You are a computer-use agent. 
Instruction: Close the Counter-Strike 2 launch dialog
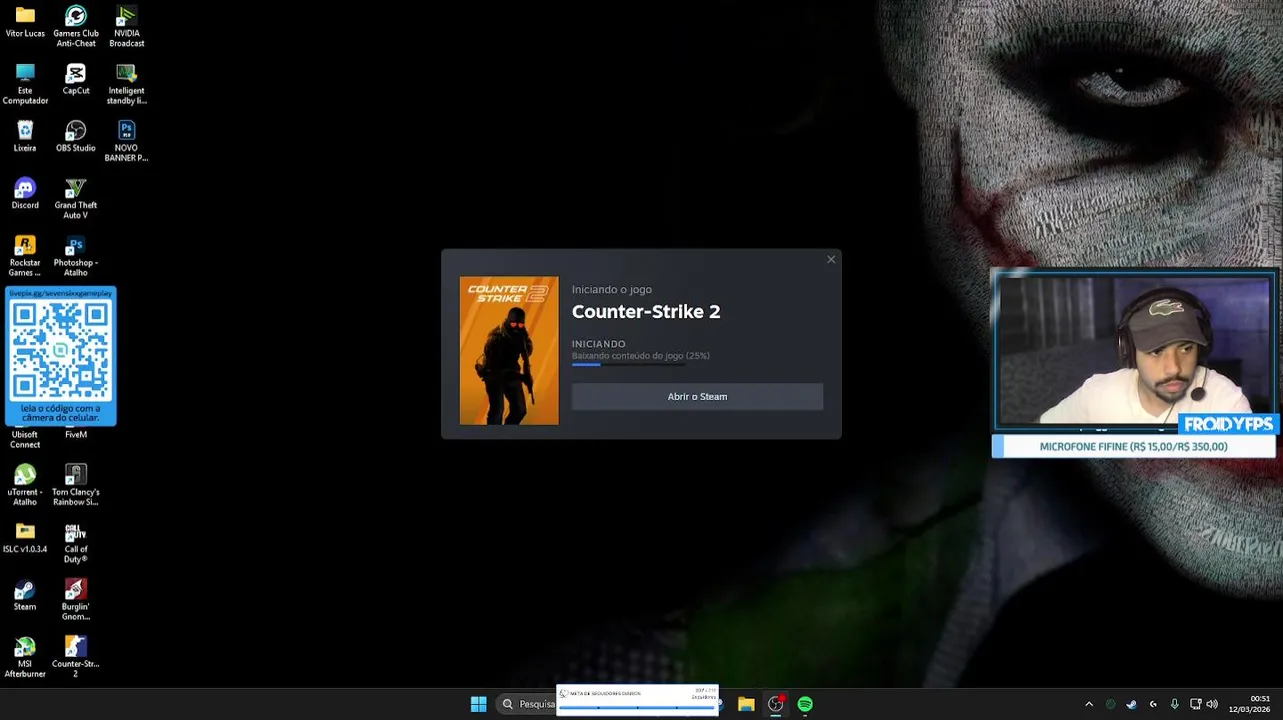831,259
